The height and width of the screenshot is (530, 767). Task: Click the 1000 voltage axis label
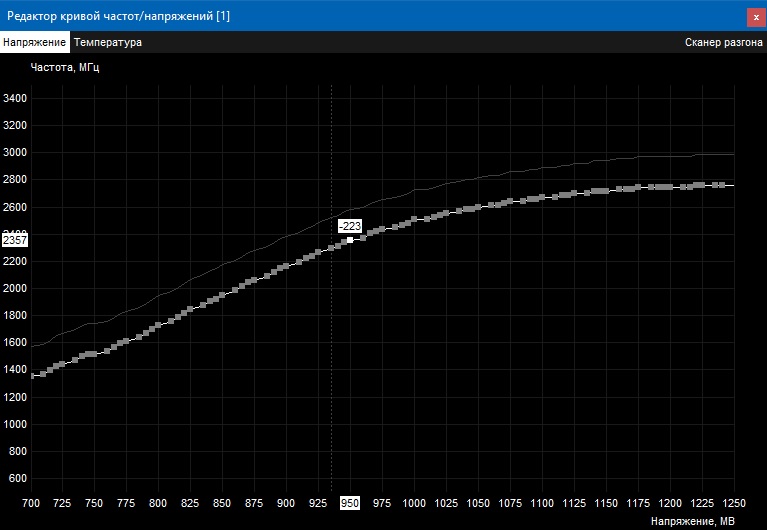(414, 503)
